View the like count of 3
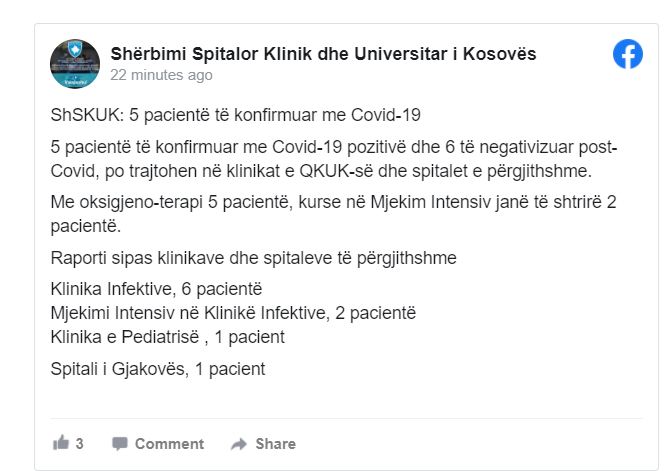This screenshot has width=672, height=471. [x=79, y=444]
